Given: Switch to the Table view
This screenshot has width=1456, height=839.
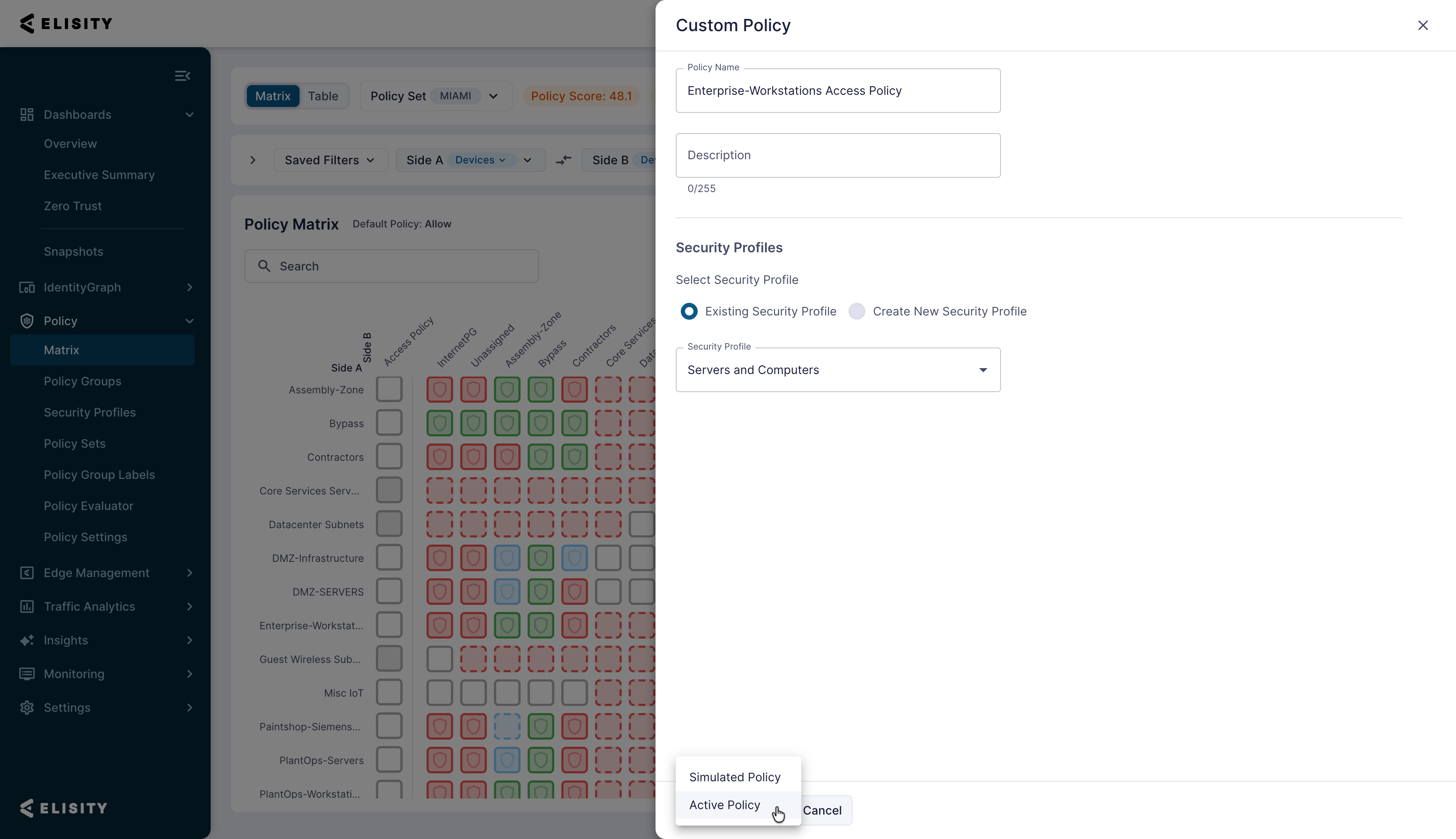Looking at the screenshot, I should pos(323,96).
